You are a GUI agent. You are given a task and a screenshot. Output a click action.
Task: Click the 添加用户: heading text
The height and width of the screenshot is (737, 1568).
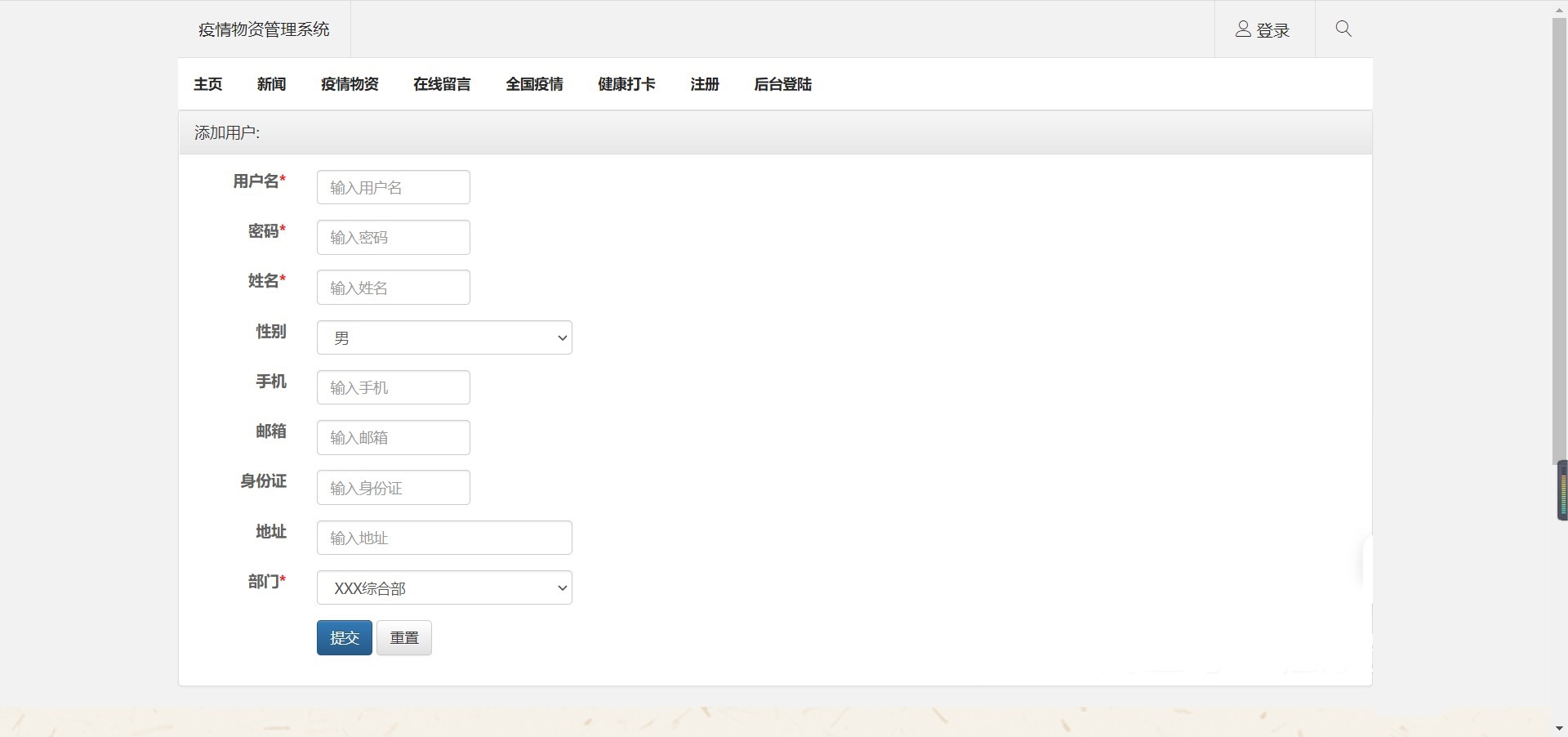(227, 132)
